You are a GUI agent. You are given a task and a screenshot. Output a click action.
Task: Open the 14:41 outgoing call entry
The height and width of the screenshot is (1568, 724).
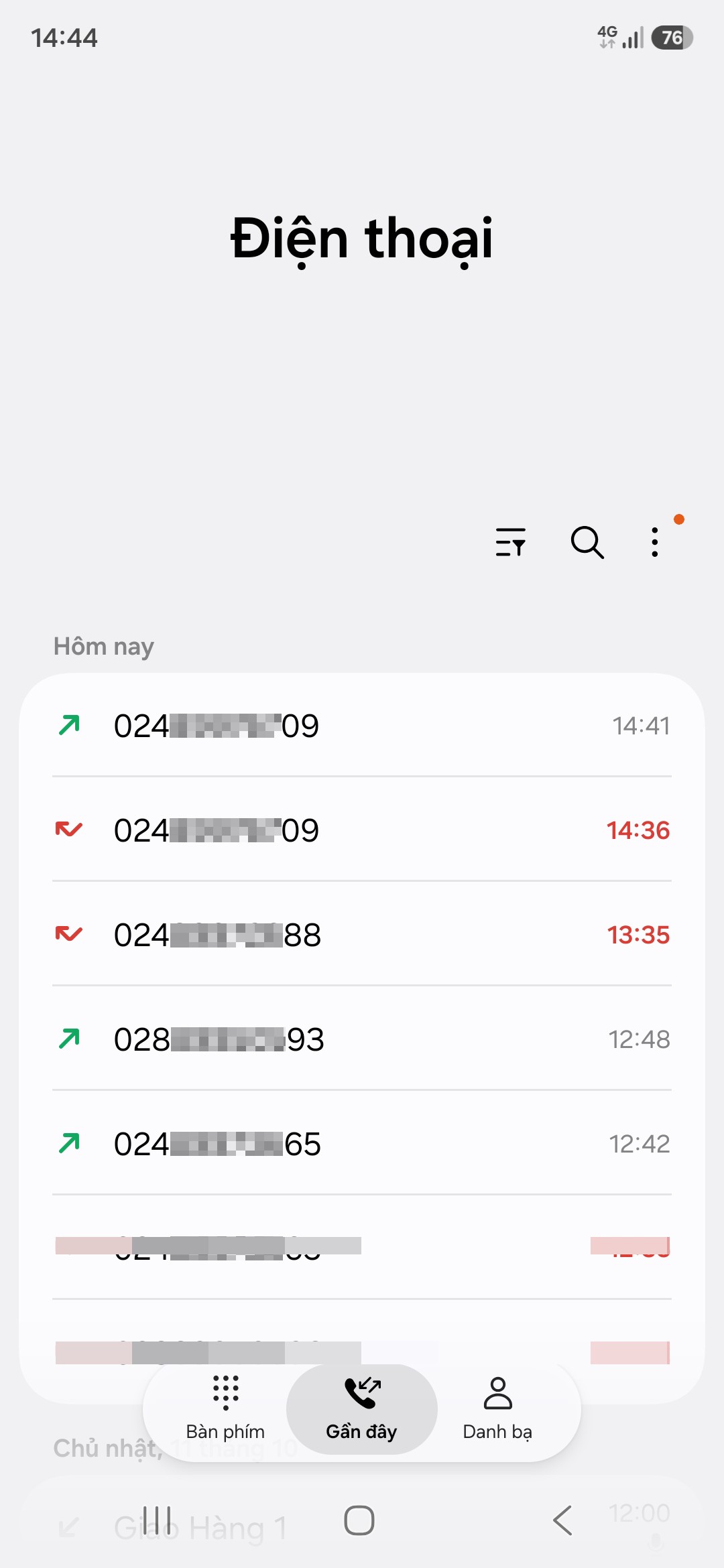point(362,726)
